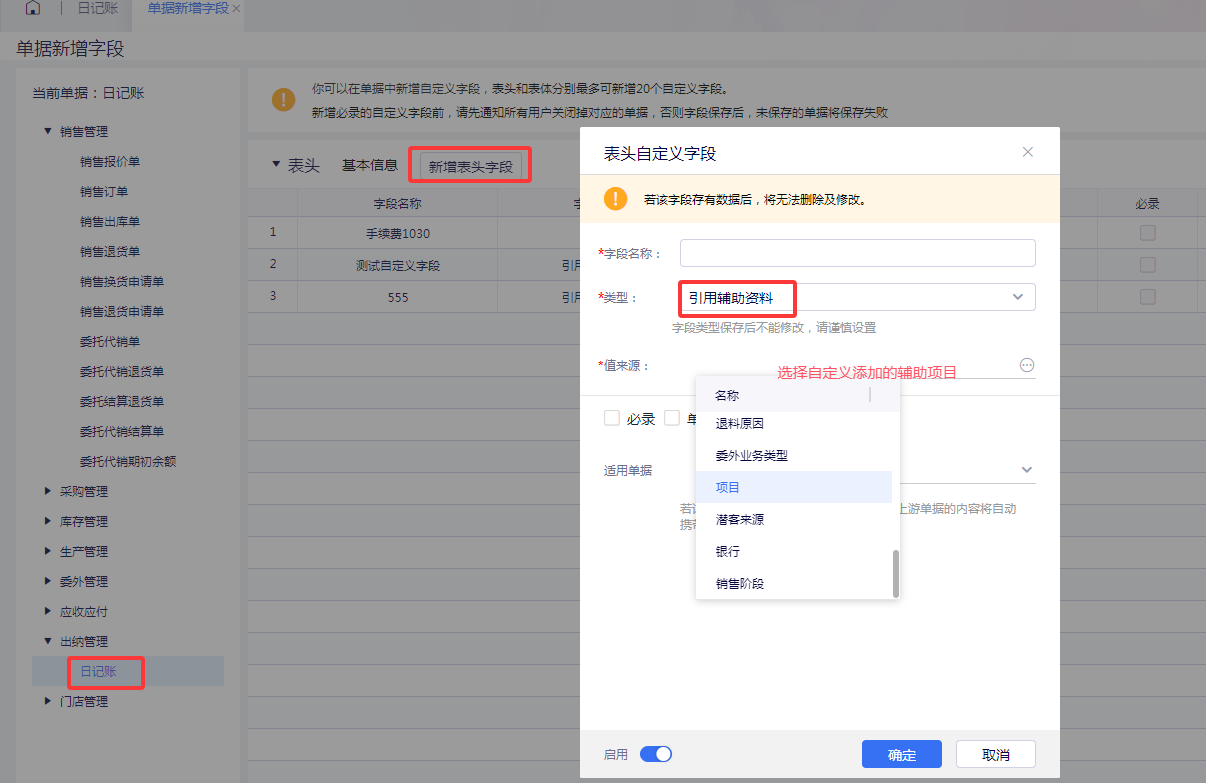Switch to the 日记账 tab at the top
The height and width of the screenshot is (783, 1206).
coord(98,9)
